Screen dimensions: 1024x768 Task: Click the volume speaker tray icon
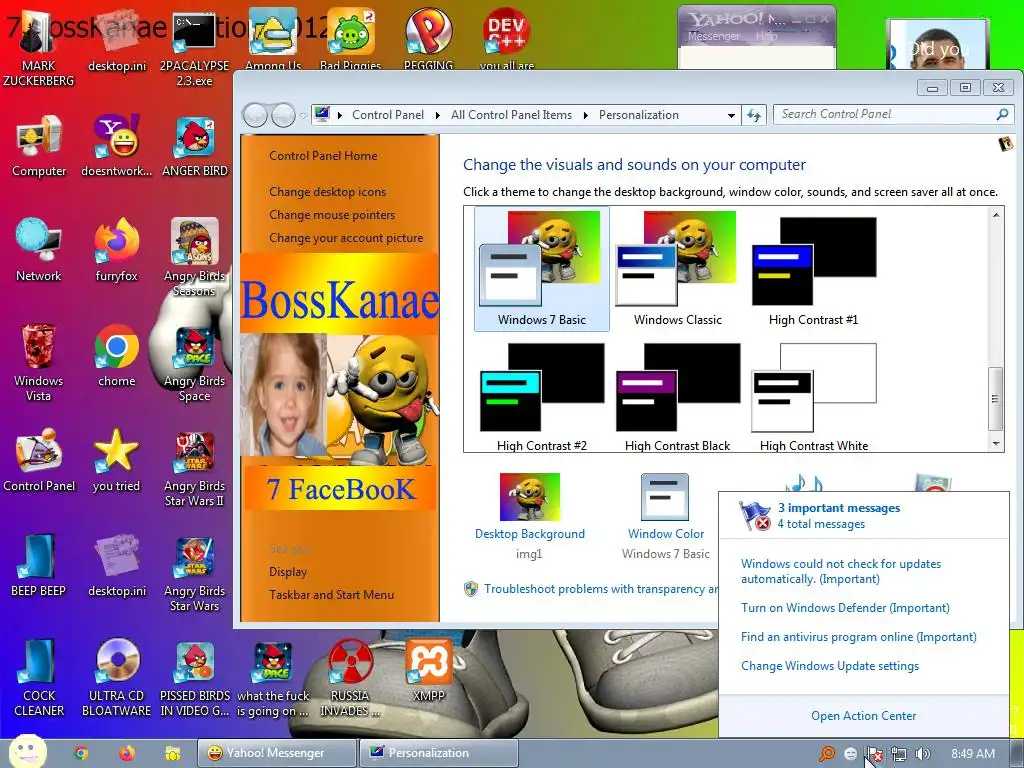pos(922,754)
